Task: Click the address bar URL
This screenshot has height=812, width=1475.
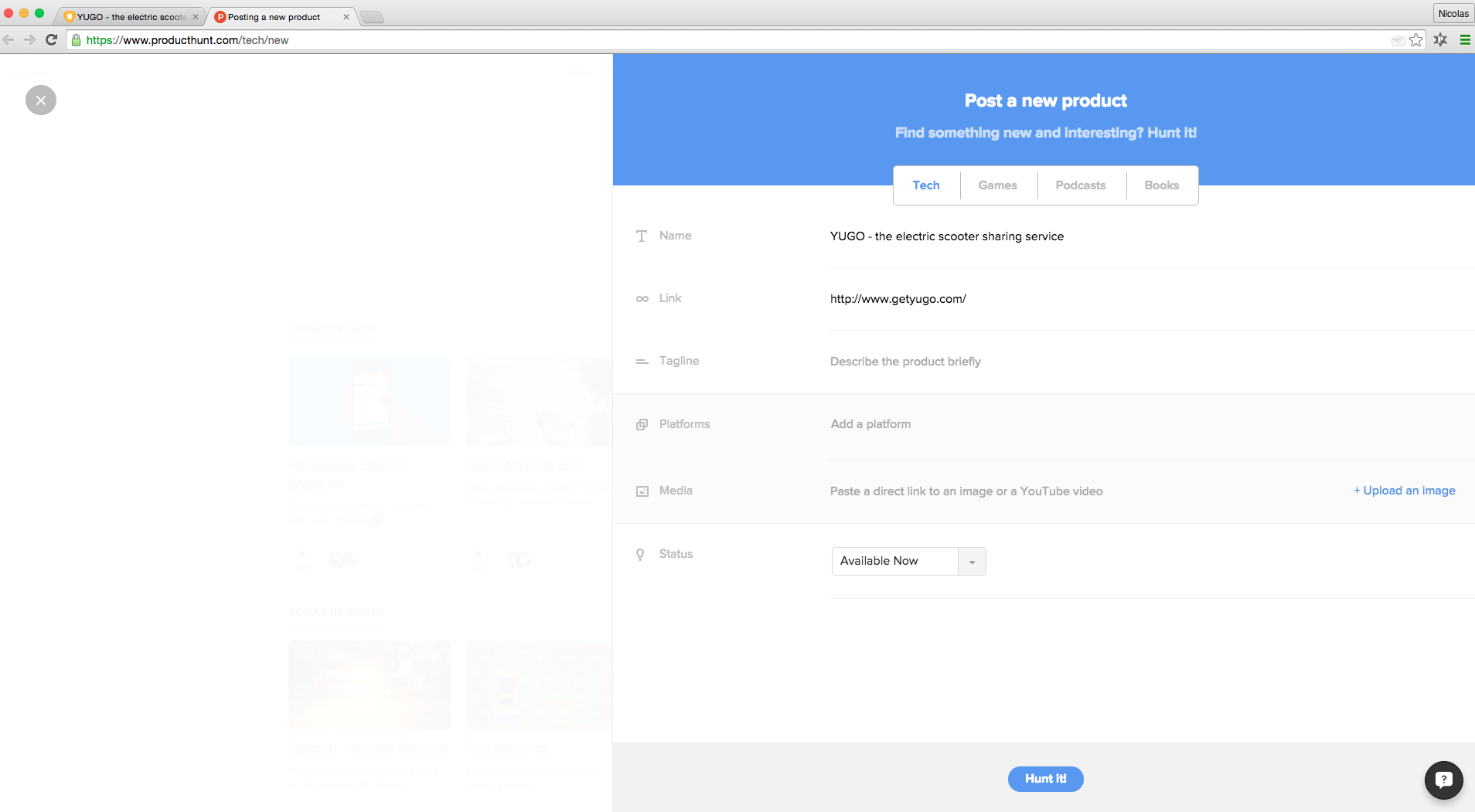Action: click(187, 40)
